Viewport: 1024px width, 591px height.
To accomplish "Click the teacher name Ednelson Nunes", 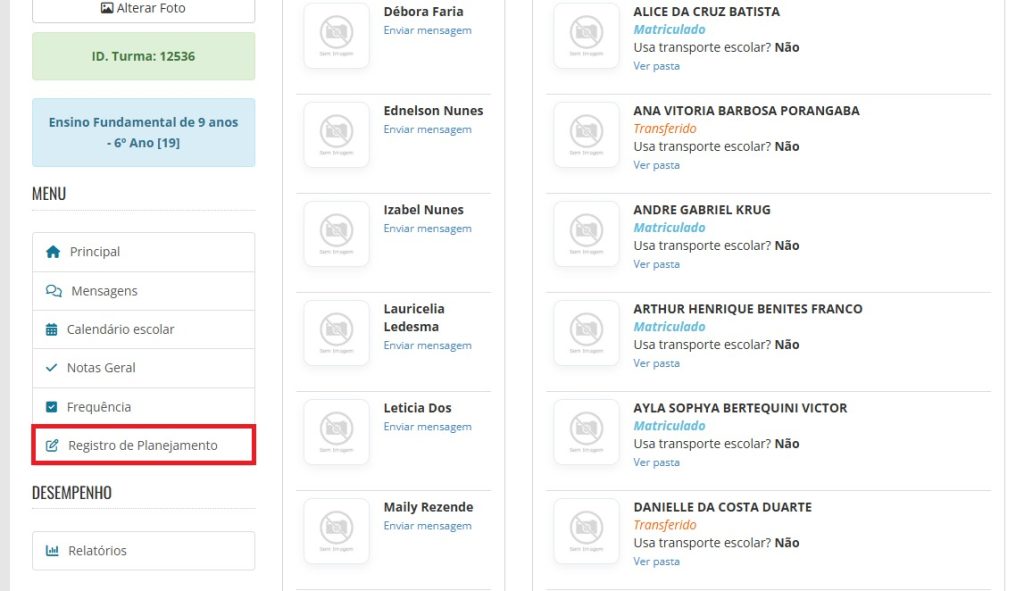I will 433,111.
